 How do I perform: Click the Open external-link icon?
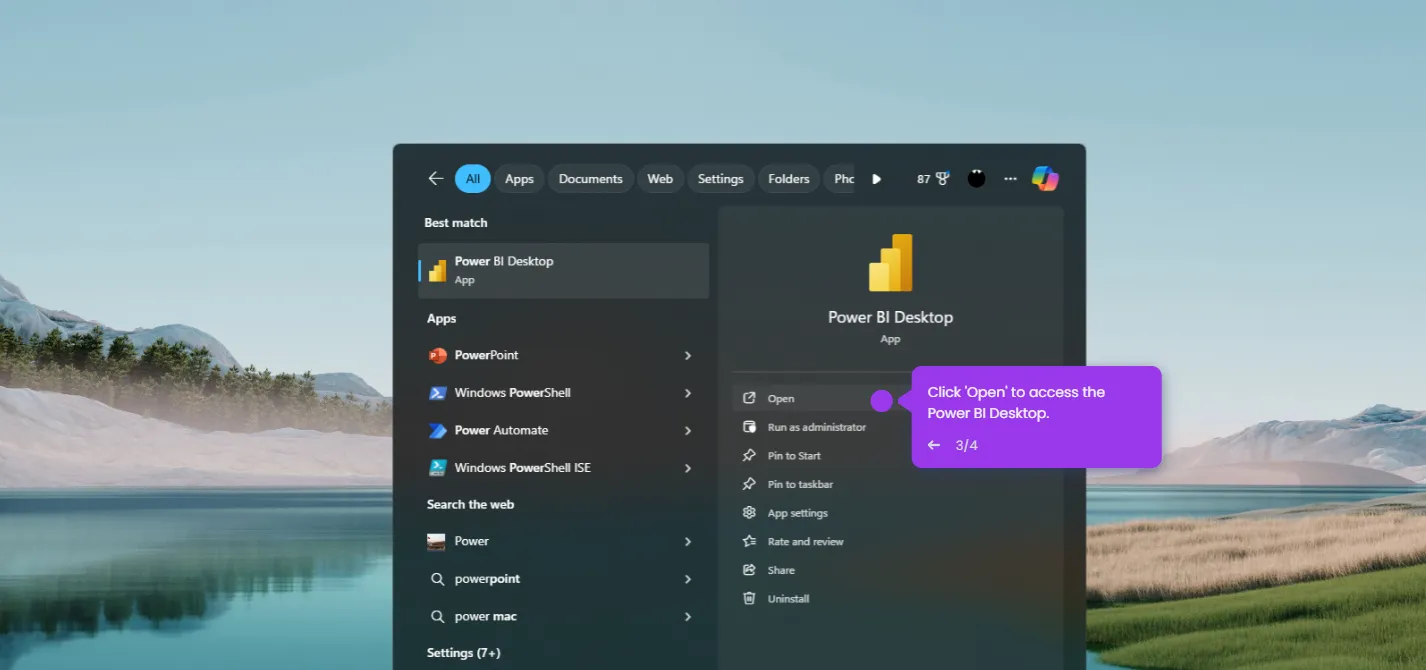[x=749, y=398]
